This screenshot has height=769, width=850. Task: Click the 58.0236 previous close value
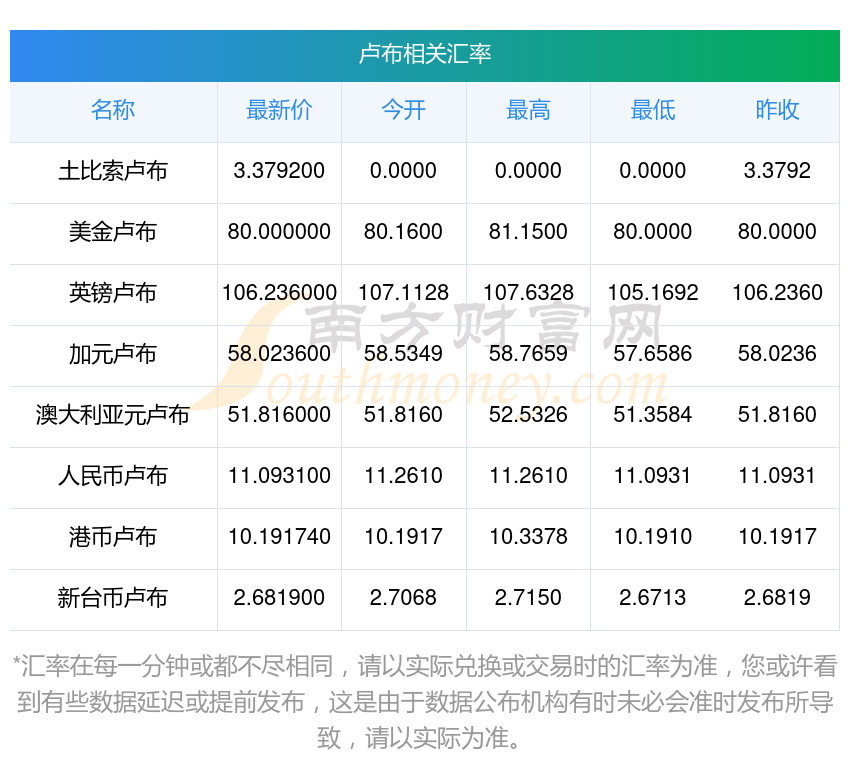point(777,354)
